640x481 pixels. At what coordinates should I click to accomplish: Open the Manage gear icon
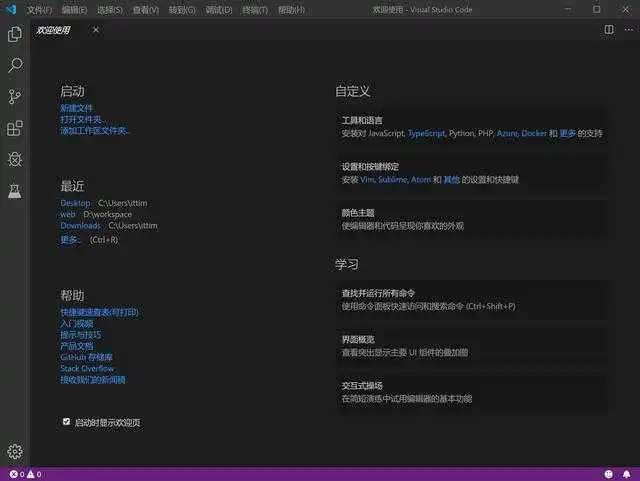pos(15,452)
